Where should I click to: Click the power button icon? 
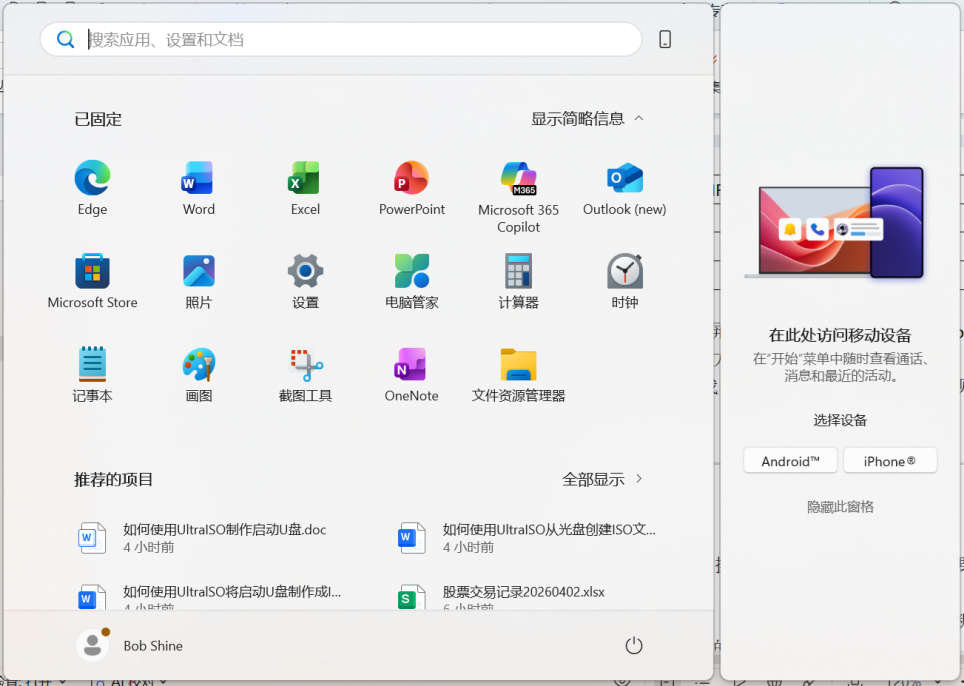634,645
